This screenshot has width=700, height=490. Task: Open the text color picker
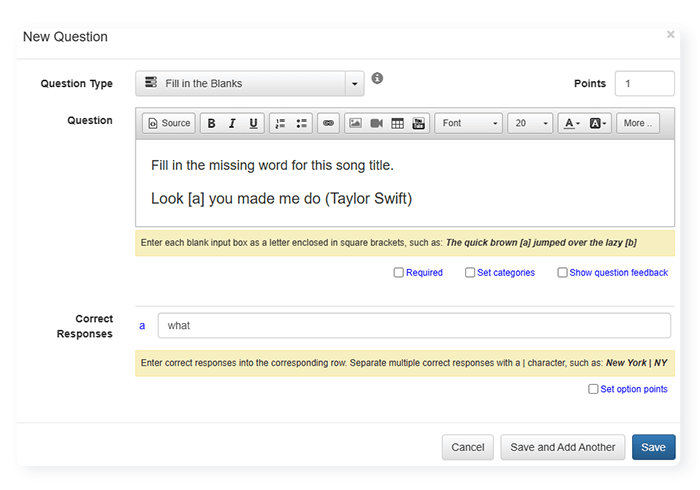click(x=571, y=123)
